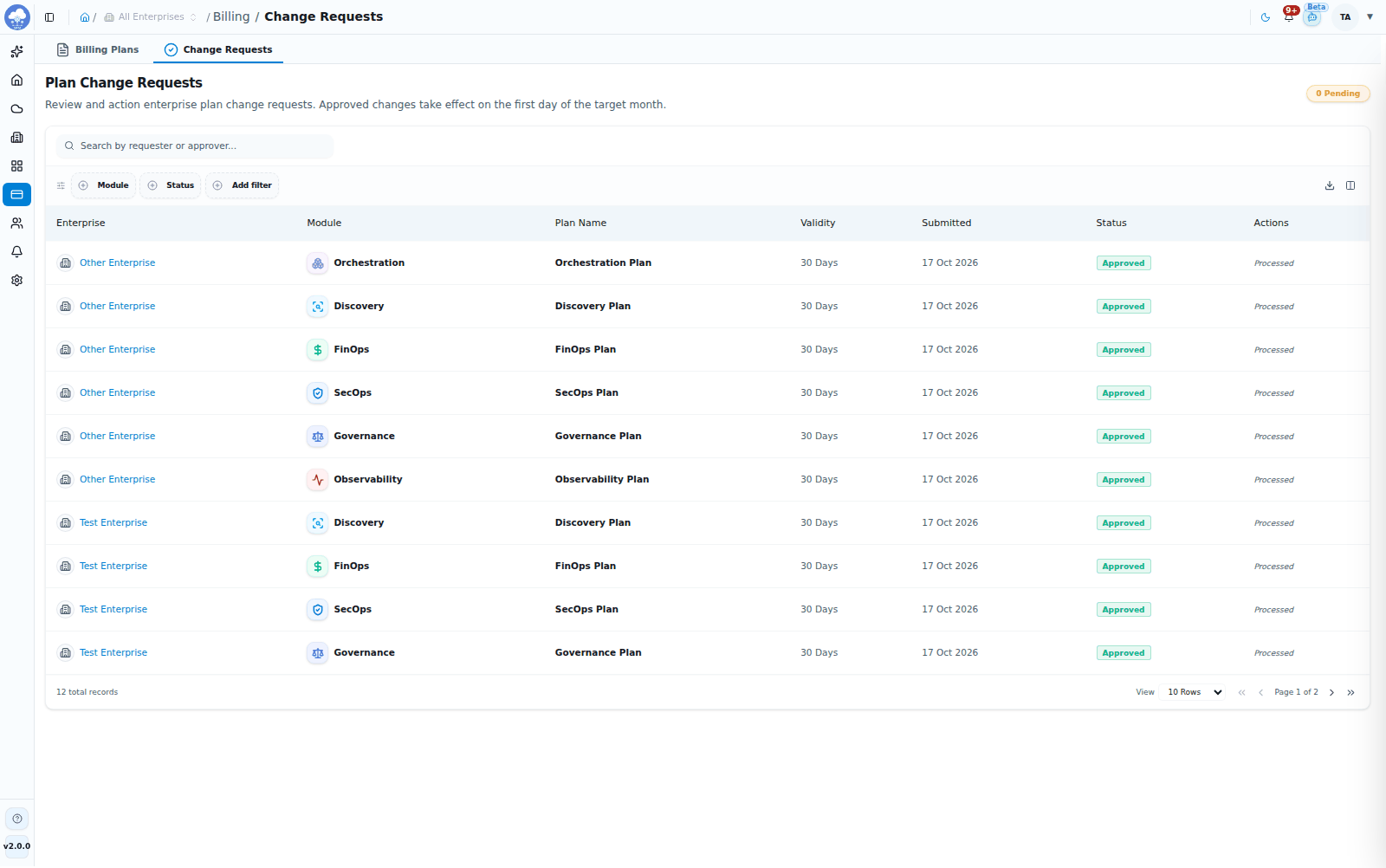The width and height of the screenshot is (1386, 868).
Task: Open the Beta chat assistant icon
Action: pos(1312,17)
